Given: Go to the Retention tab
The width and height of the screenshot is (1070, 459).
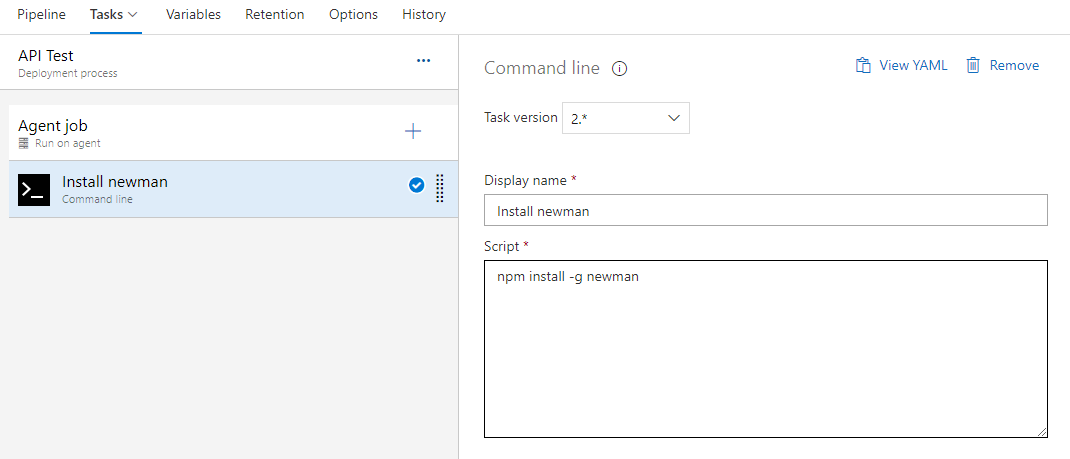Looking at the screenshot, I should pyautogui.click(x=275, y=14).
